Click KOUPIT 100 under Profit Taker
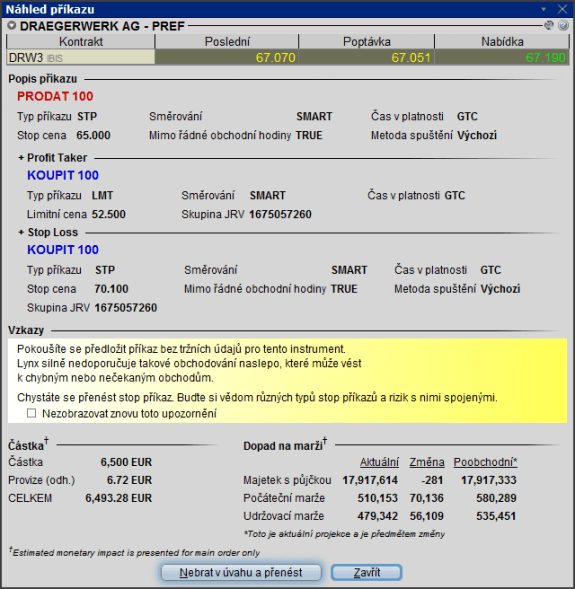Viewport: 575px width, 589px height. coord(63,175)
